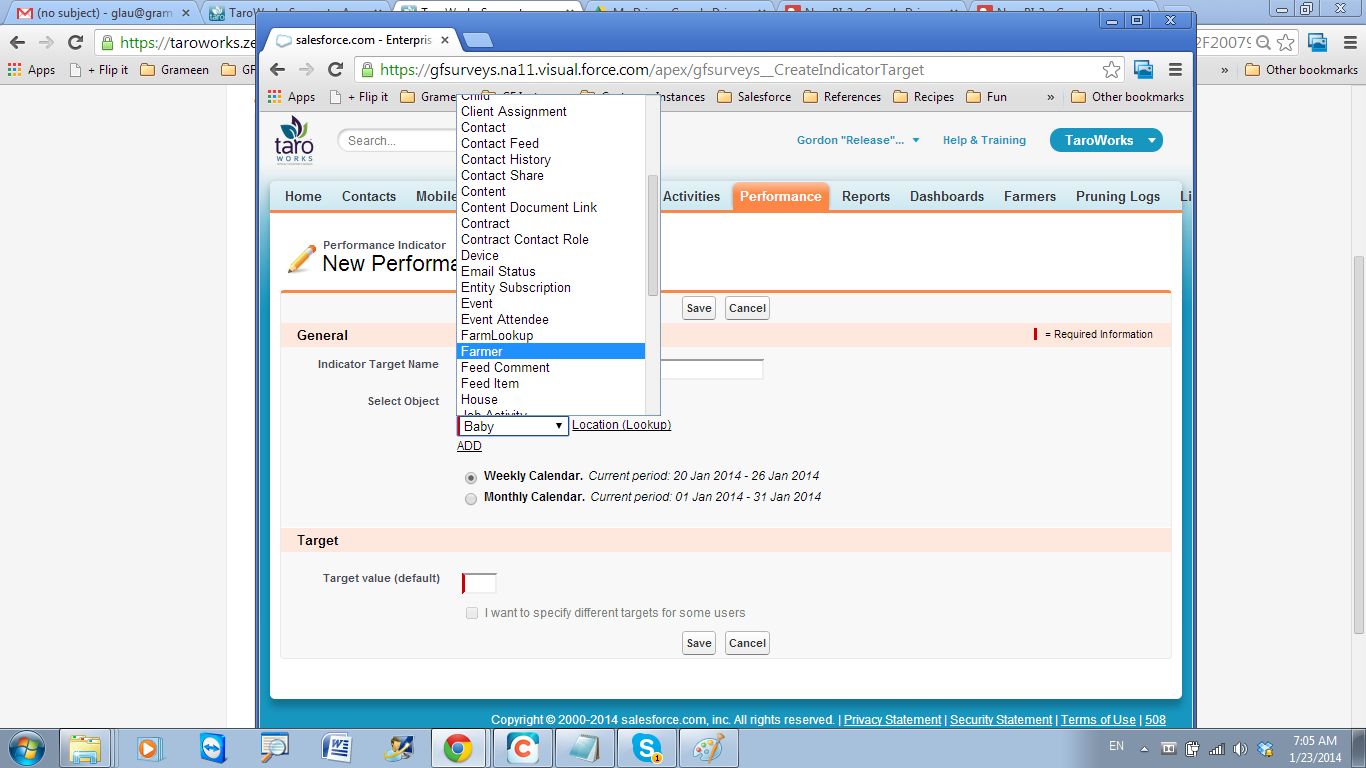Launch Microsoft Word from the taskbar
The image size is (1366, 768).
(335, 748)
